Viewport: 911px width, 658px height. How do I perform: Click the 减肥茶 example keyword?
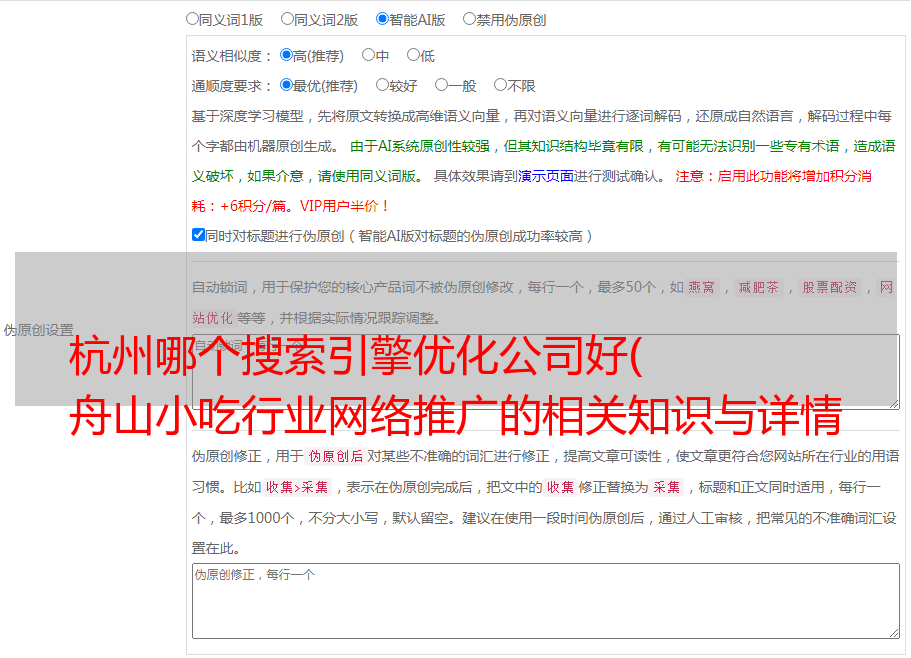click(758, 287)
